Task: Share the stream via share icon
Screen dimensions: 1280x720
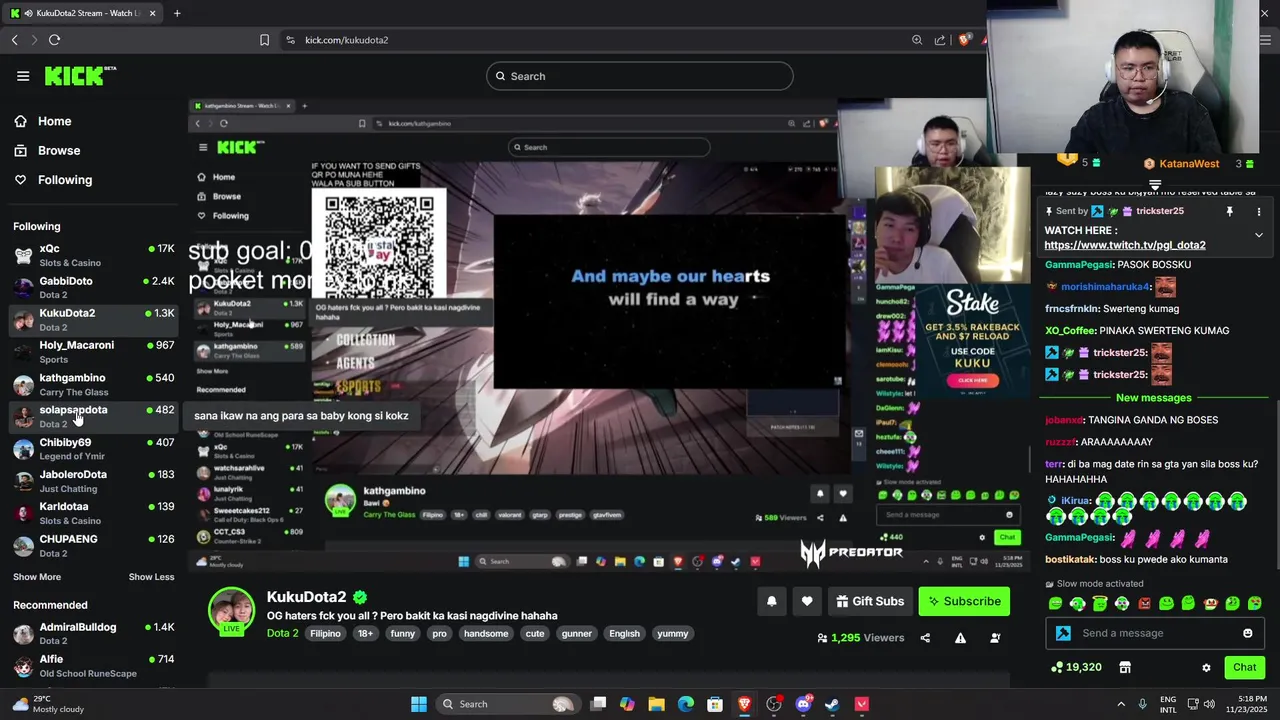Action: tap(925, 638)
